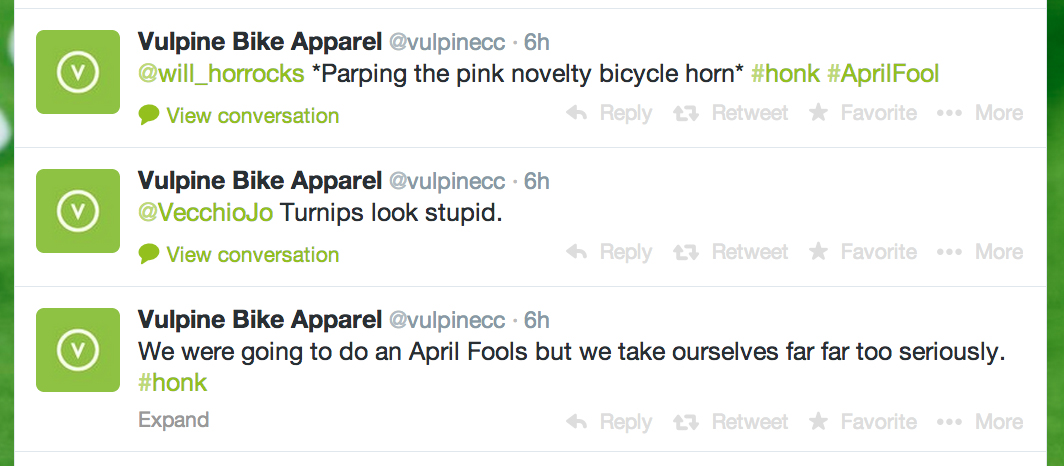Open More menu on the April Fools tweet
This screenshot has height=466, width=1064.
[979, 422]
